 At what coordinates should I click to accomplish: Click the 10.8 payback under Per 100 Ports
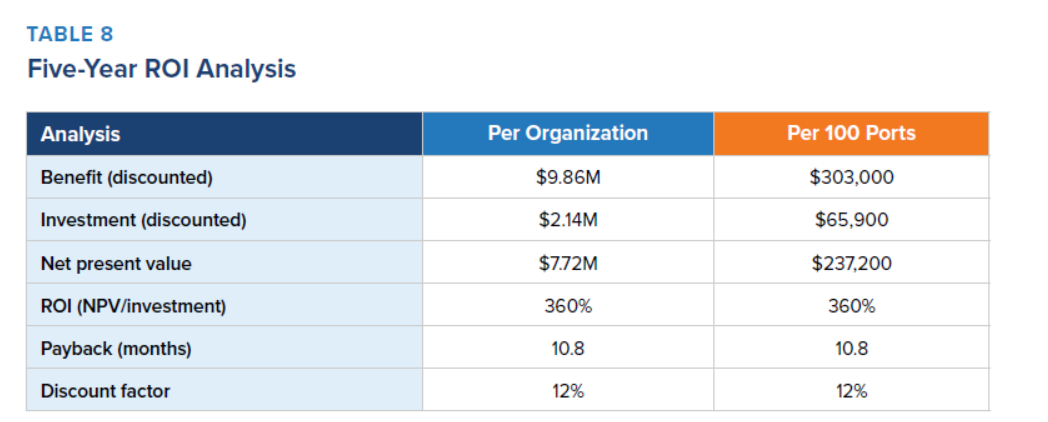[851, 349]
